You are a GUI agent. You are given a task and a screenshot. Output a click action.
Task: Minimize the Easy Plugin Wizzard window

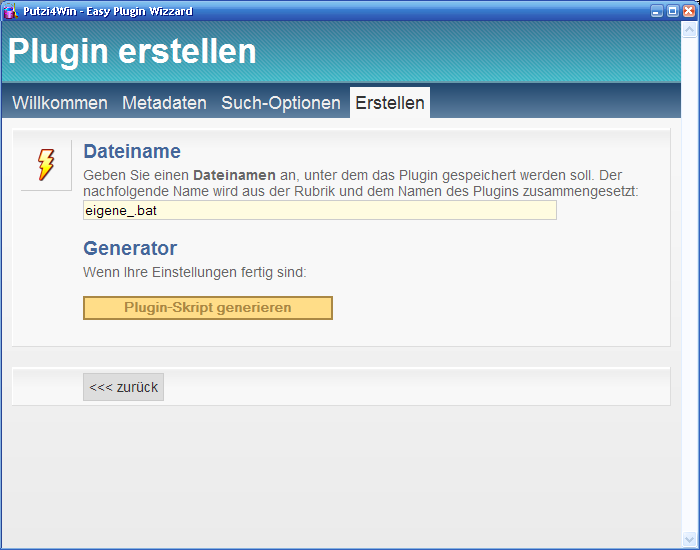click(x=656, y=11)
